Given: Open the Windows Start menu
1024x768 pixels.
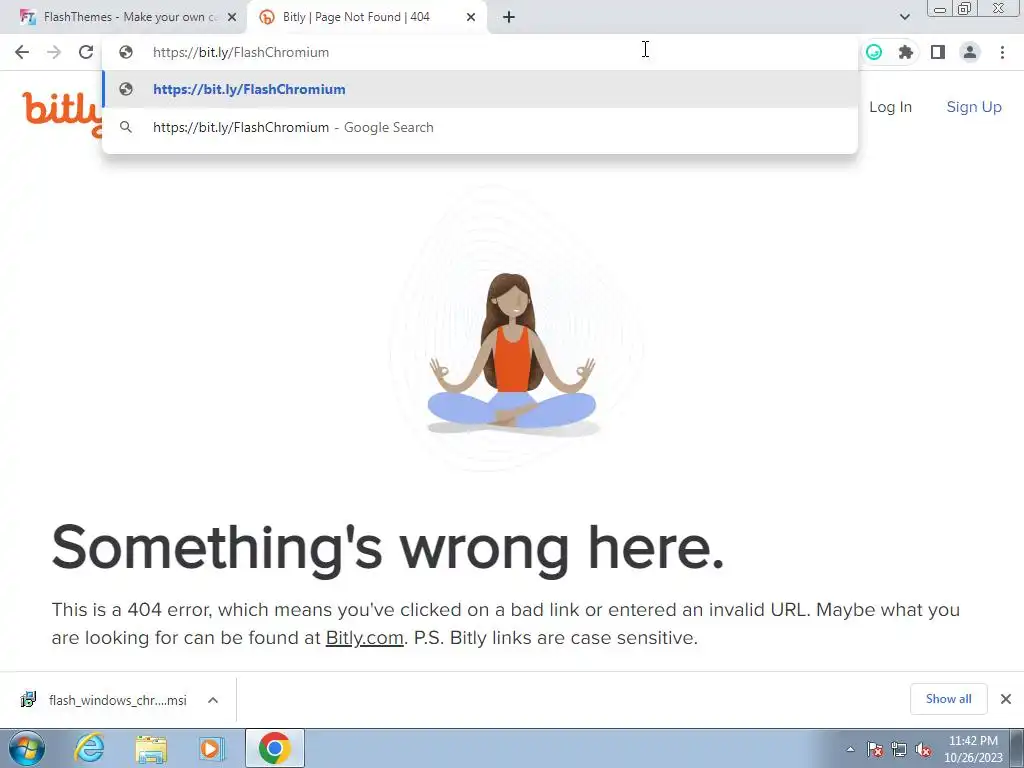Looking at the screenshot, I should [27, 748].
